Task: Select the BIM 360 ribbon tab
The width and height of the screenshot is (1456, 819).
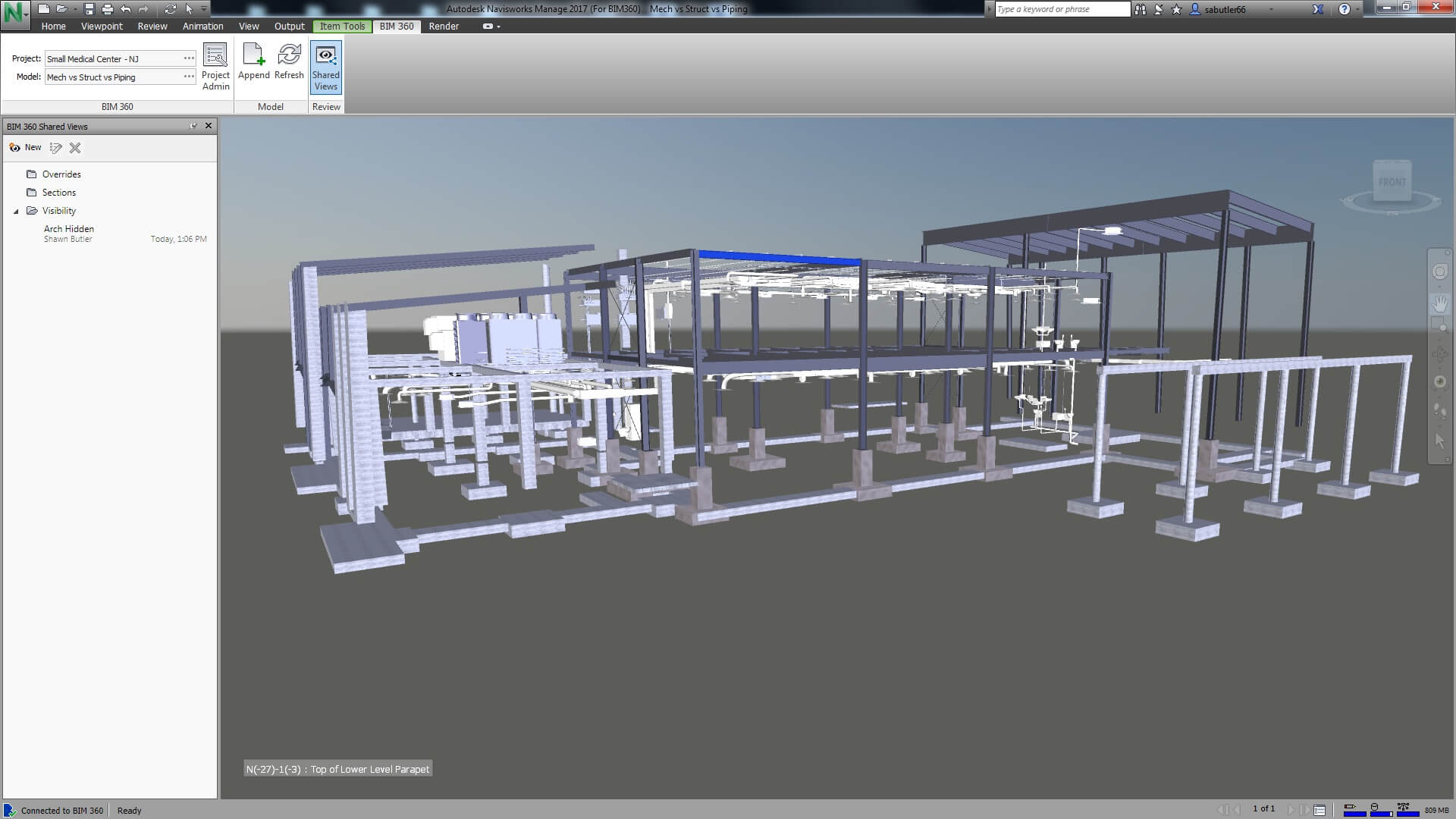Action: (x=397, y=26)
